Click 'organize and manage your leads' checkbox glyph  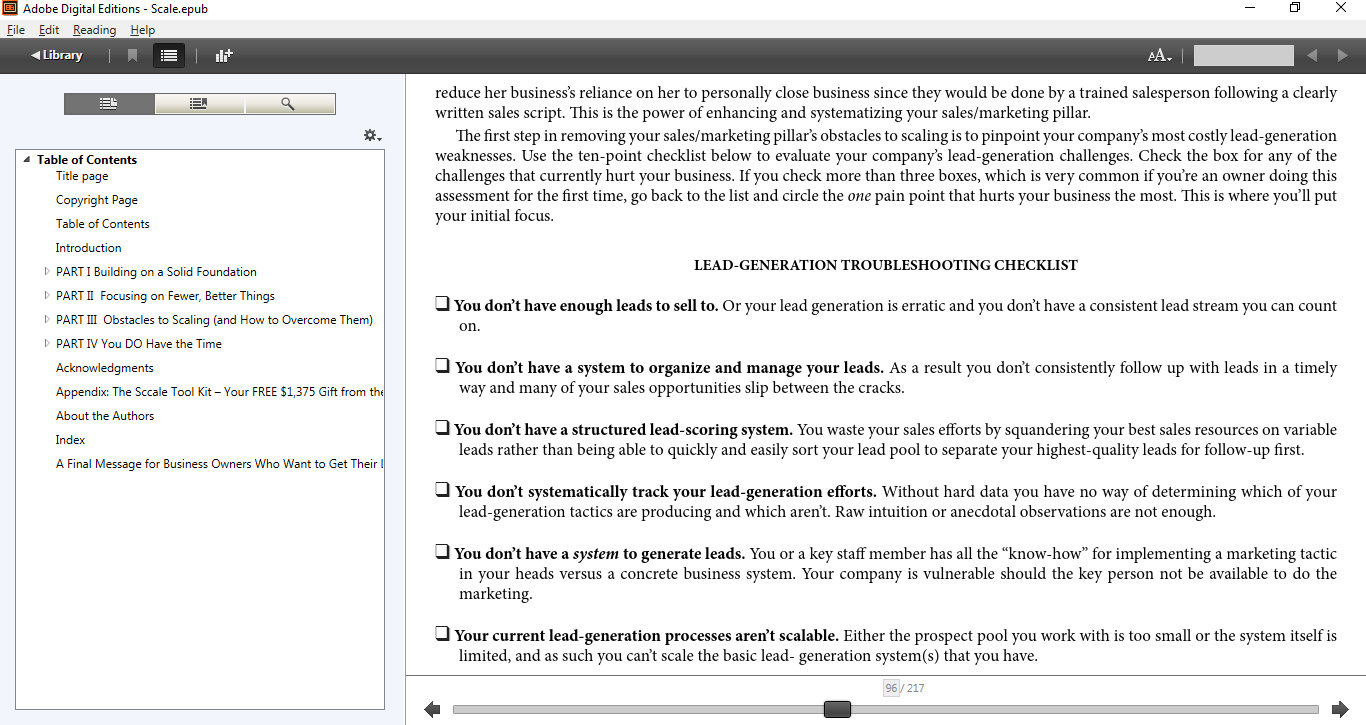pos(442,366)
